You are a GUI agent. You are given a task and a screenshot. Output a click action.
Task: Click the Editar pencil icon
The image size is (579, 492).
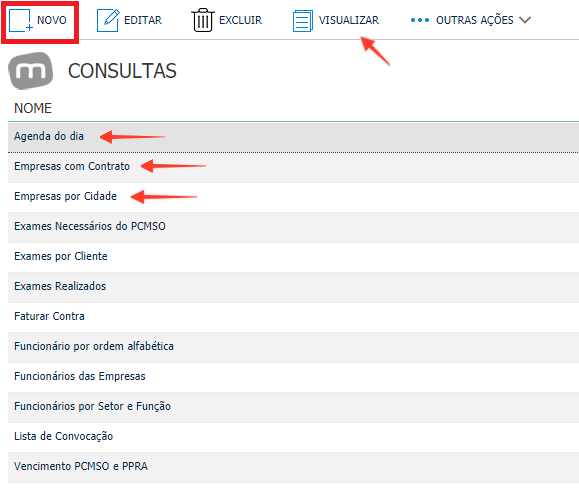108,20
